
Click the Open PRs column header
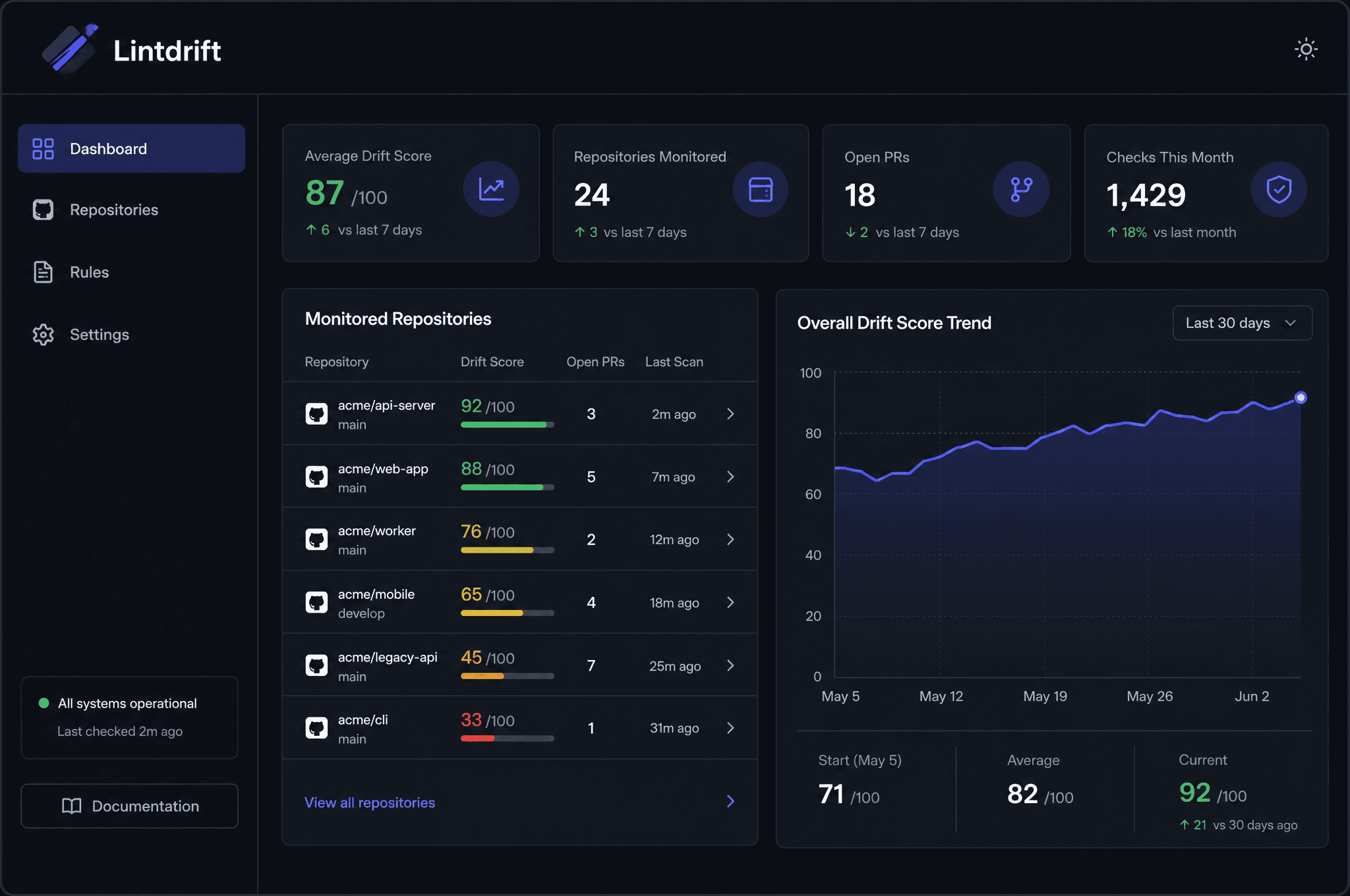click(595, 362)
